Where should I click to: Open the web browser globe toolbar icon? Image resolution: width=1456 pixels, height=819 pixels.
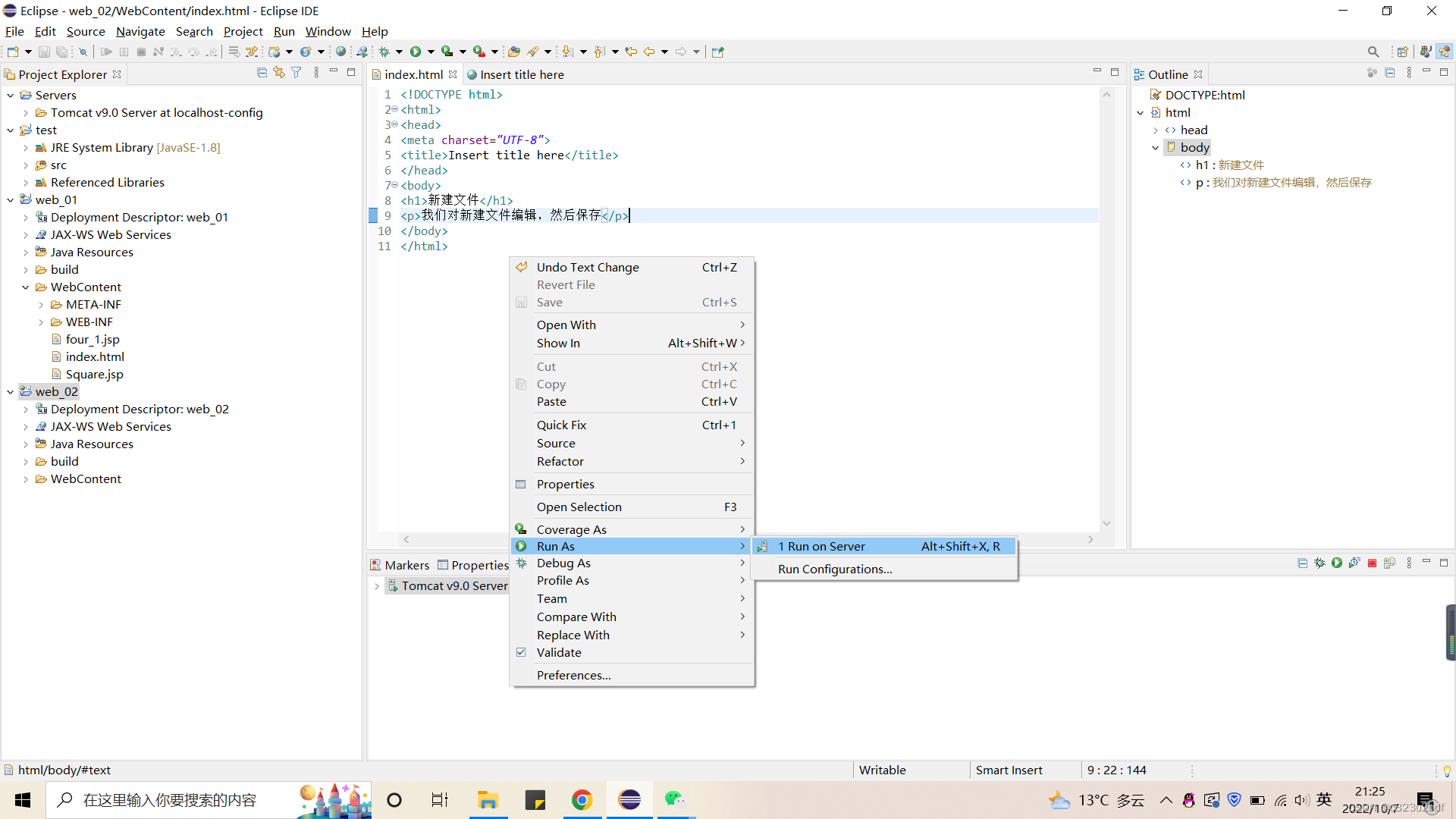click(x=340, y=52)
